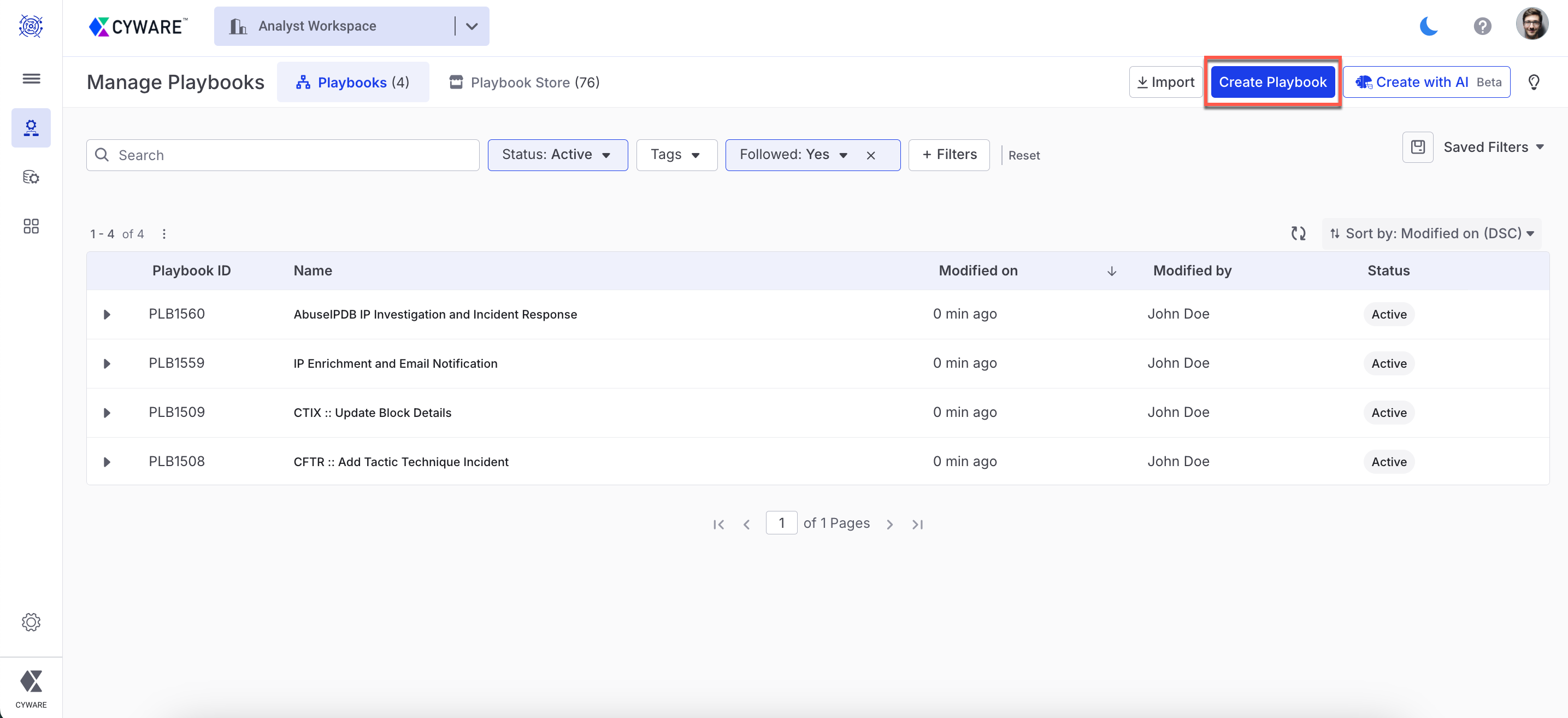Open the settings gear in sidebar
The image size is (1568, 718).
tap(31, 622)
